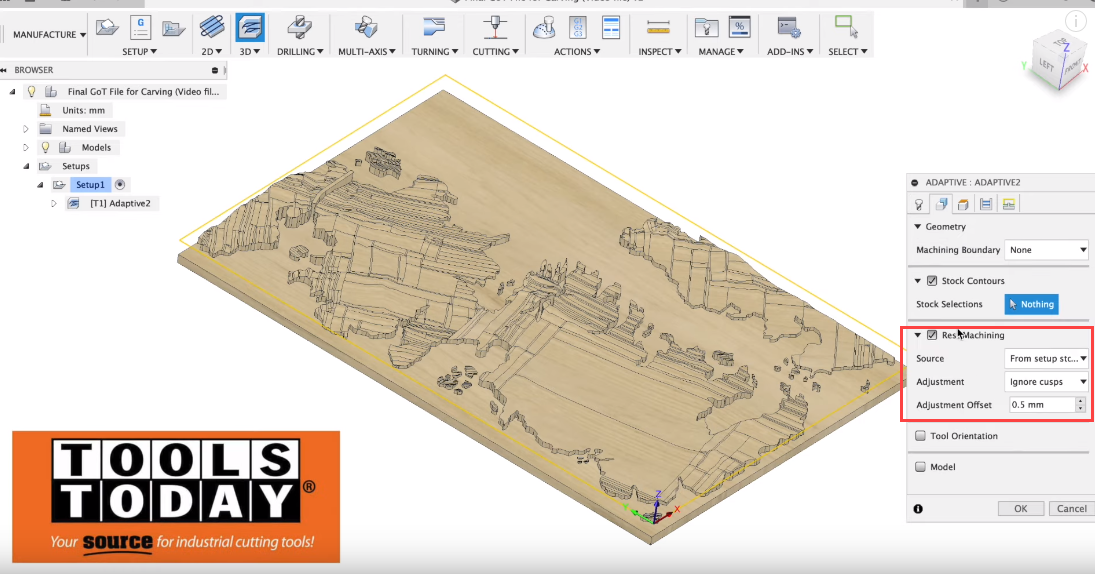Screen dimensions: 1095x574
Task: Uncheck the Rest Machining checkbox
Action: pos(932,335)
